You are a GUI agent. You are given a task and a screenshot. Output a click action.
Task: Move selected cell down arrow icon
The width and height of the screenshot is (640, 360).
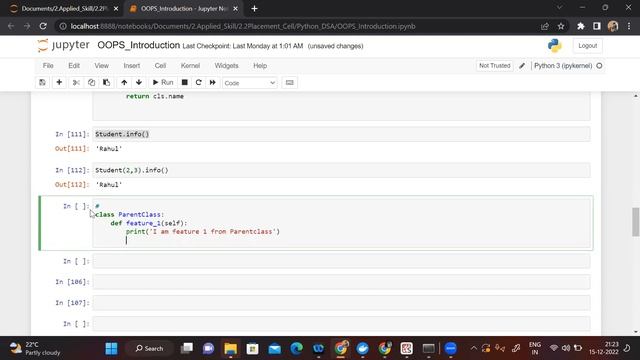pyautogui.click(x=139, y=82)
